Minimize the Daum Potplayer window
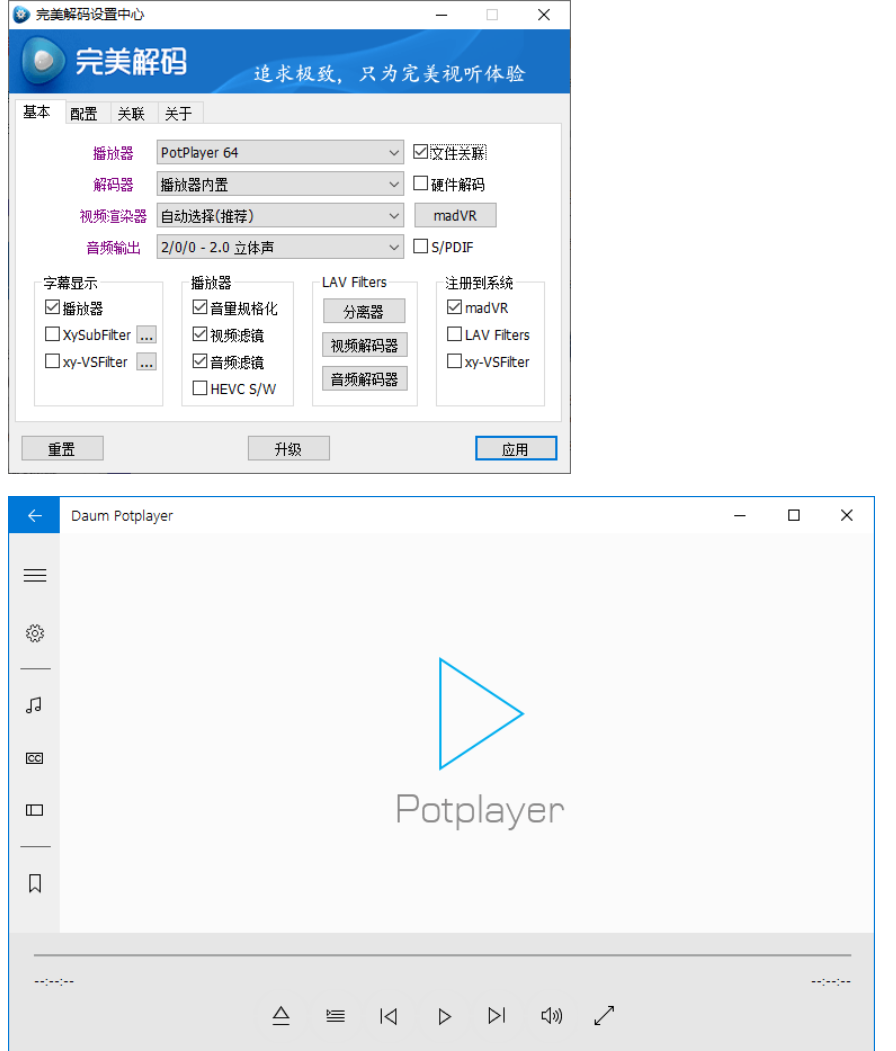The height and width of the screenshot is (1051, 896). coord(740,515)
